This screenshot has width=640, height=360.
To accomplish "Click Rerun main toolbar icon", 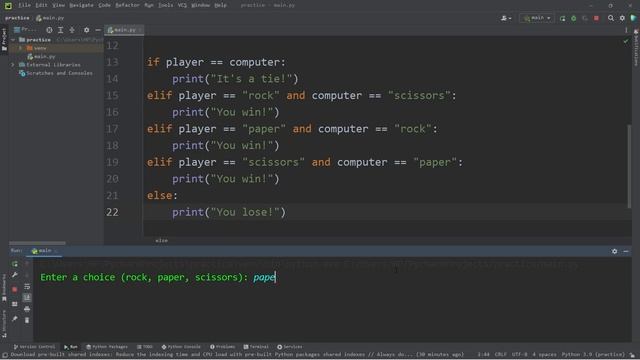I will click(562, 18).
